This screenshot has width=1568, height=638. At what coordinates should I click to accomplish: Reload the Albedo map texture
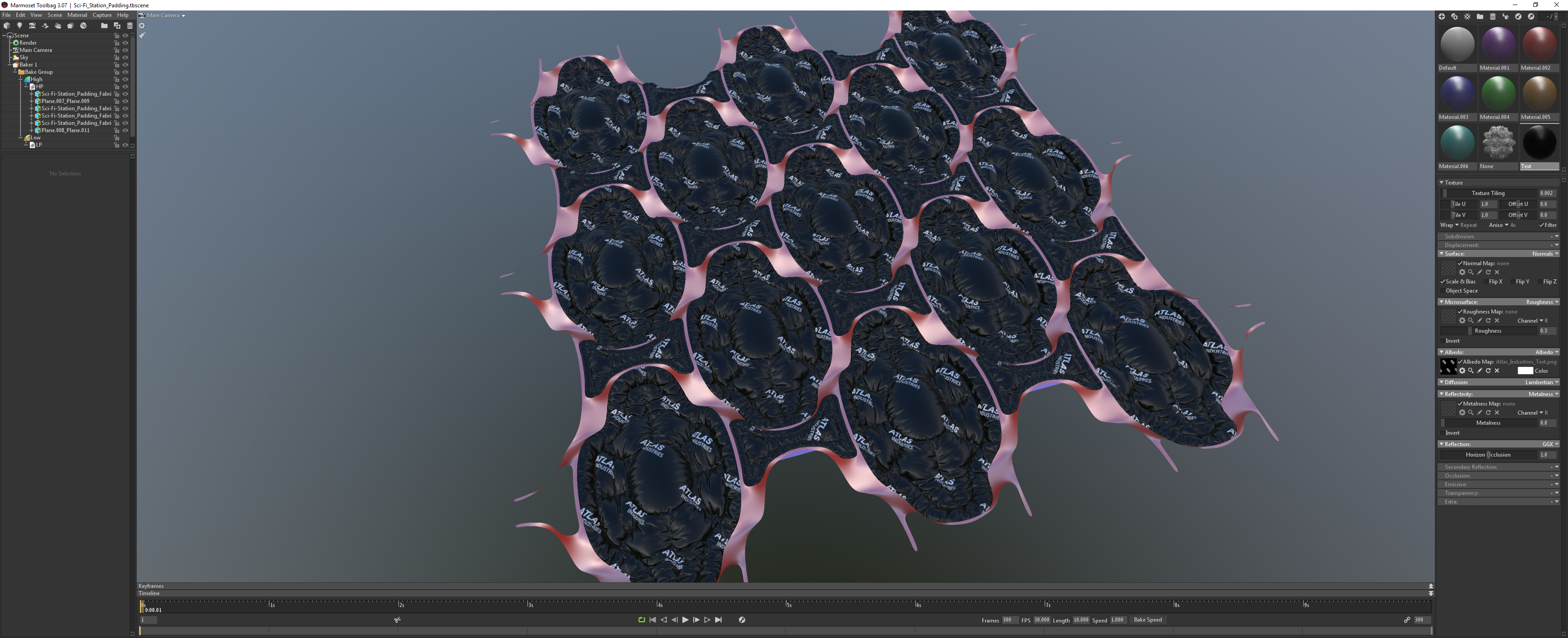click(x=1488, y=371)
